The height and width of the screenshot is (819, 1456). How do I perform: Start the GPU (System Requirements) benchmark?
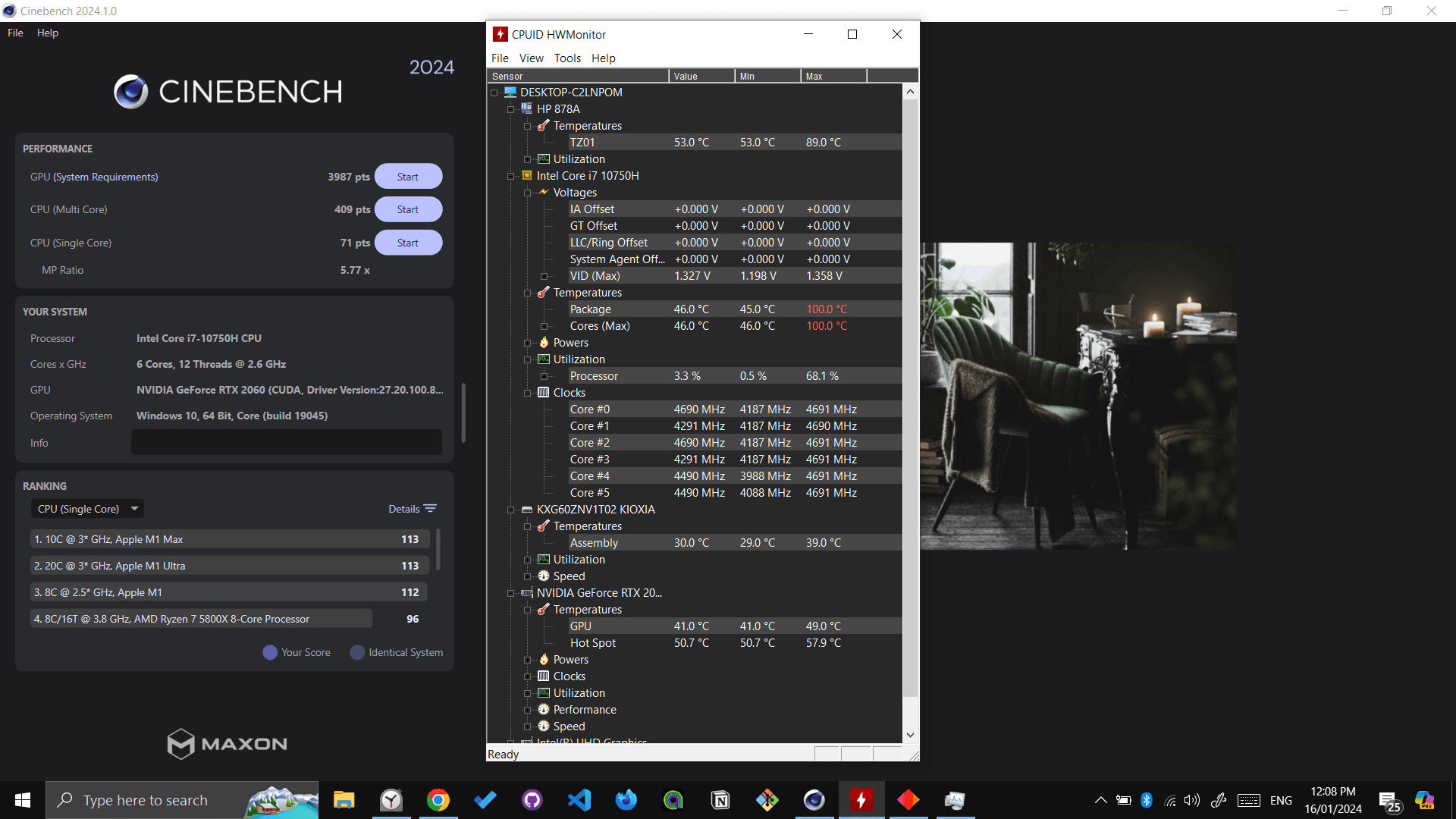pyautogui.click(x=408, y=177)
